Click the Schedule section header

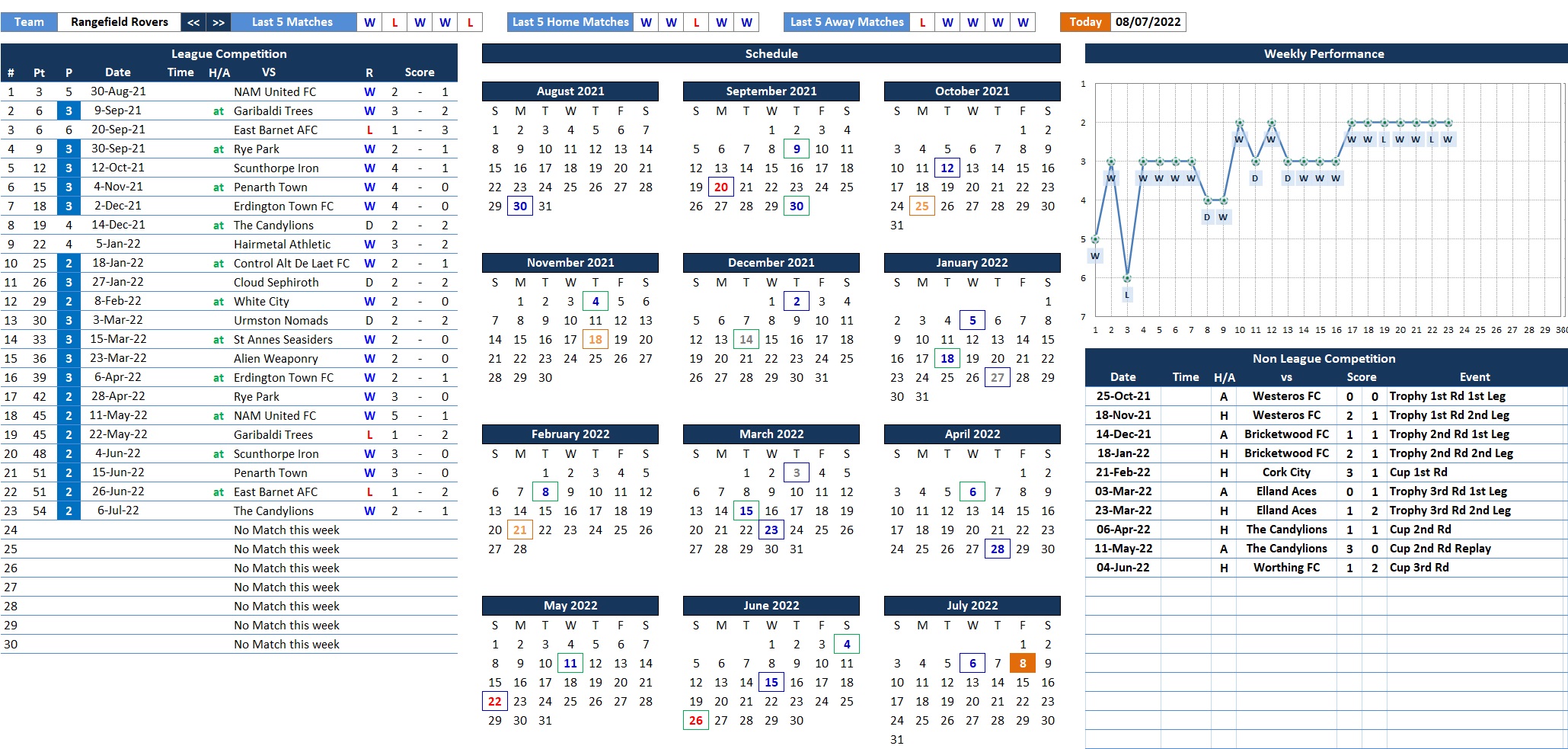pyautogui.click(x=771, y=53)
